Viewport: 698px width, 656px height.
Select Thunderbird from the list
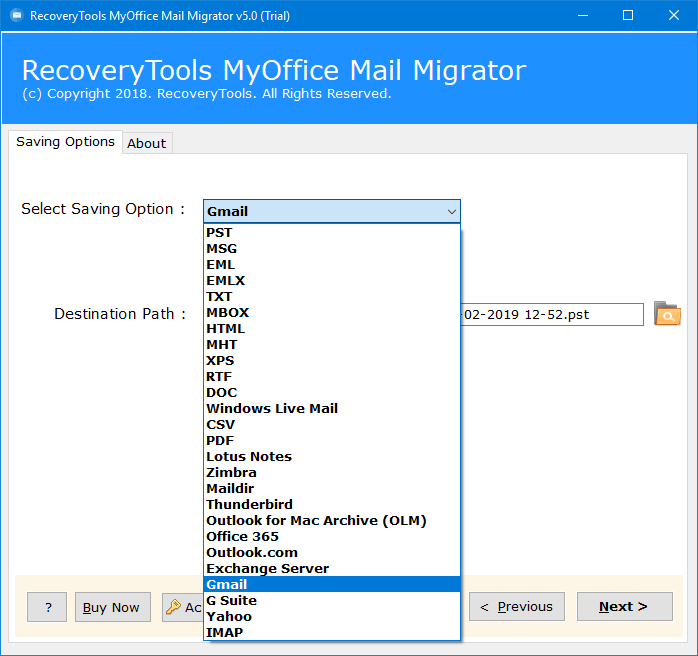[332, 505]
